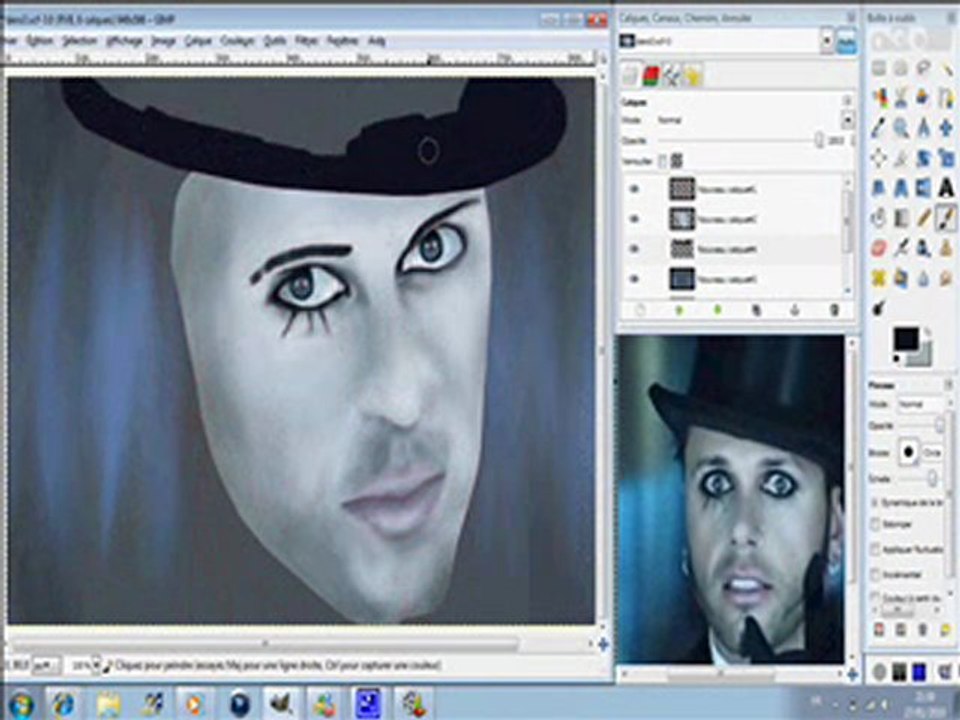Toggle the Verrouiller lock pixels checkbox
This screenshot has height=720, width=960.
click(662, 162)
